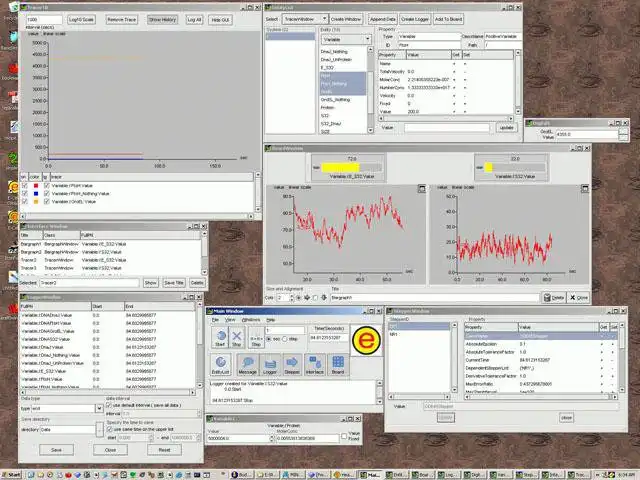Open TracerWindow select dropdown in EntityList

pyautogui.click(x=304, y=19)
